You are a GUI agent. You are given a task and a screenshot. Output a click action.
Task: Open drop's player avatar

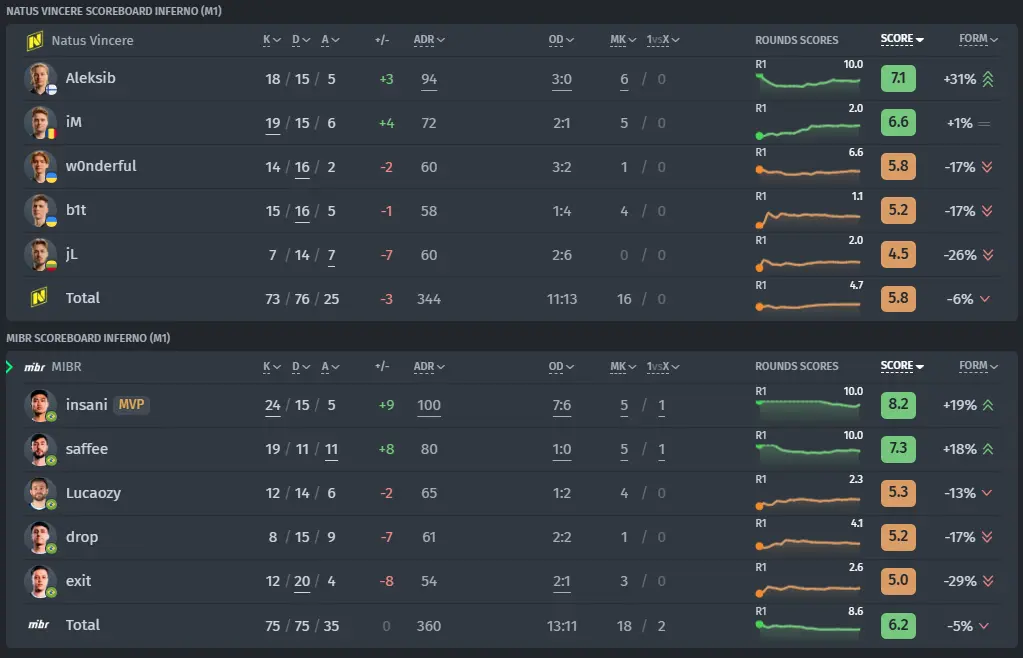(40, 537)
